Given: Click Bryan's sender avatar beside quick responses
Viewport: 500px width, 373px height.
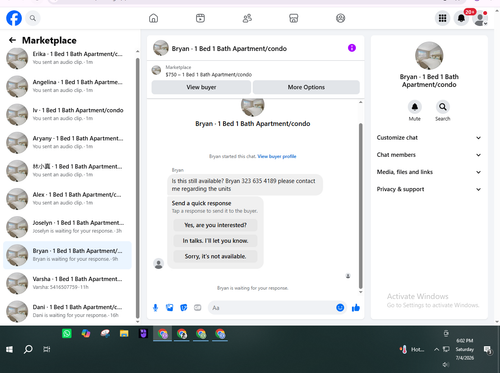Looking at the screenshot, I should point(158,263).
